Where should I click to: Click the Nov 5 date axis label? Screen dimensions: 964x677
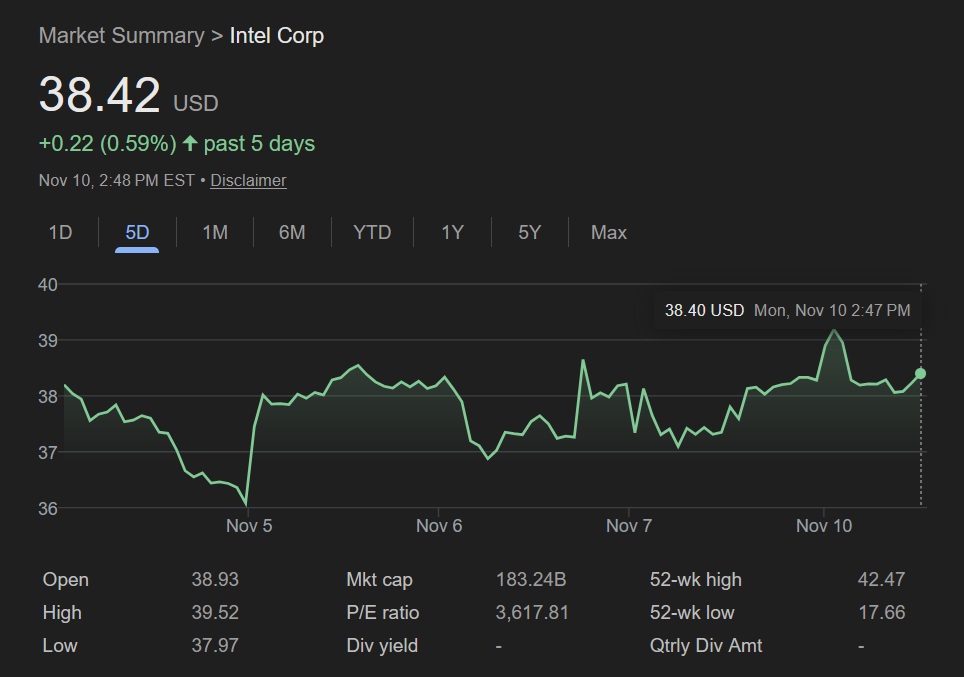pos(249,526)
